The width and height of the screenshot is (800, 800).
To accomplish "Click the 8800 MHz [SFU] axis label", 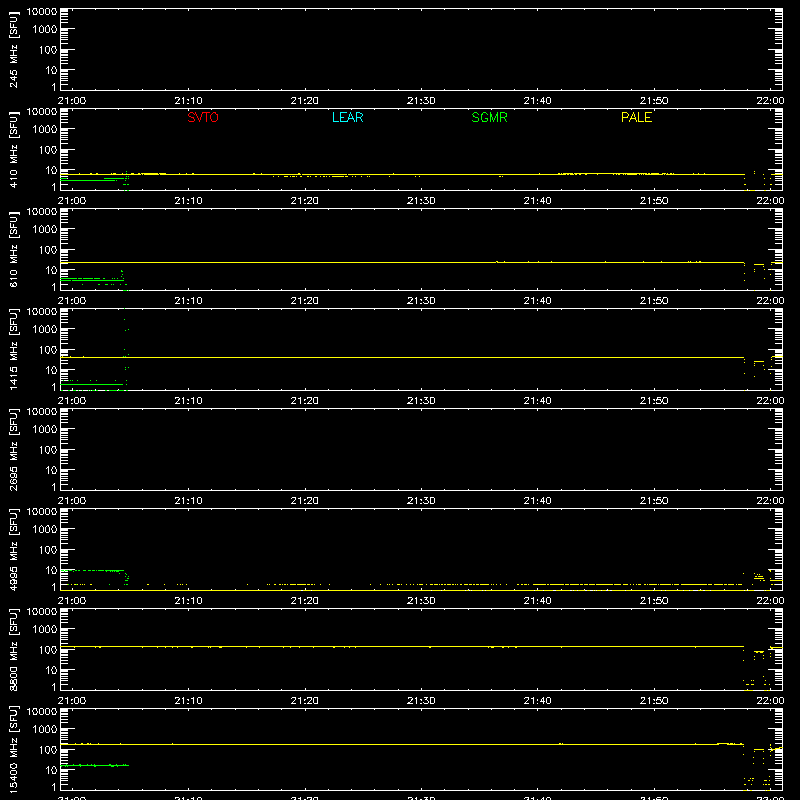I will (13, 649).
